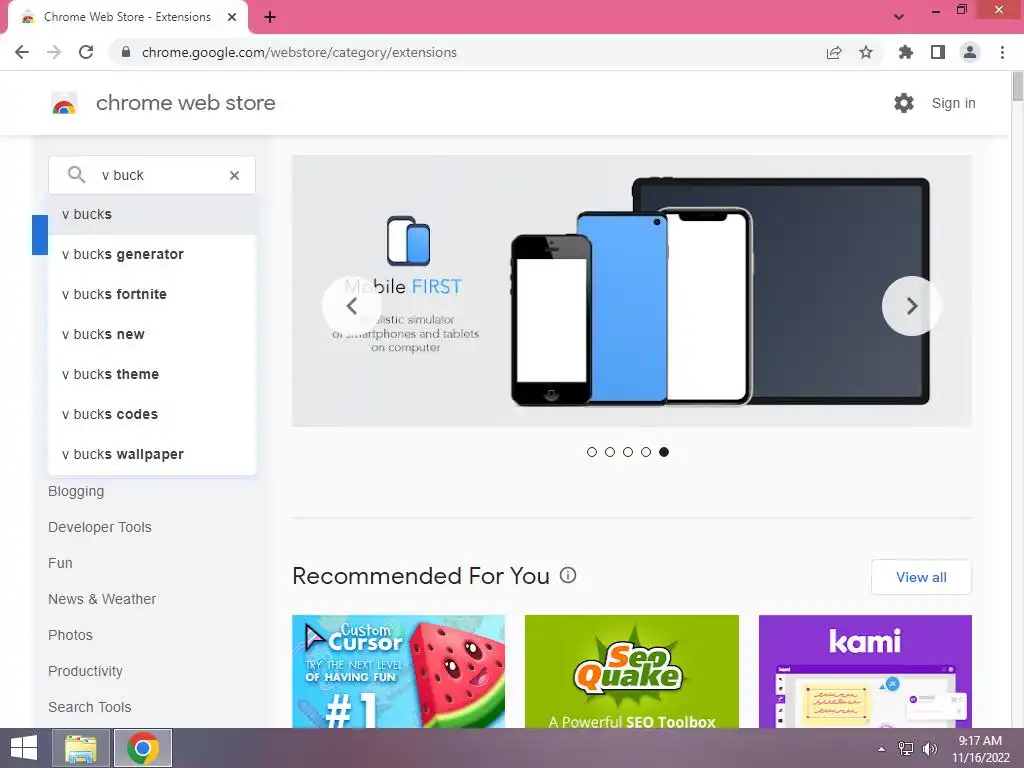The height and width of the screenshot is (768, 1024).
Task: Click the lock icon in address bar
Action: [x=127, y=52]
